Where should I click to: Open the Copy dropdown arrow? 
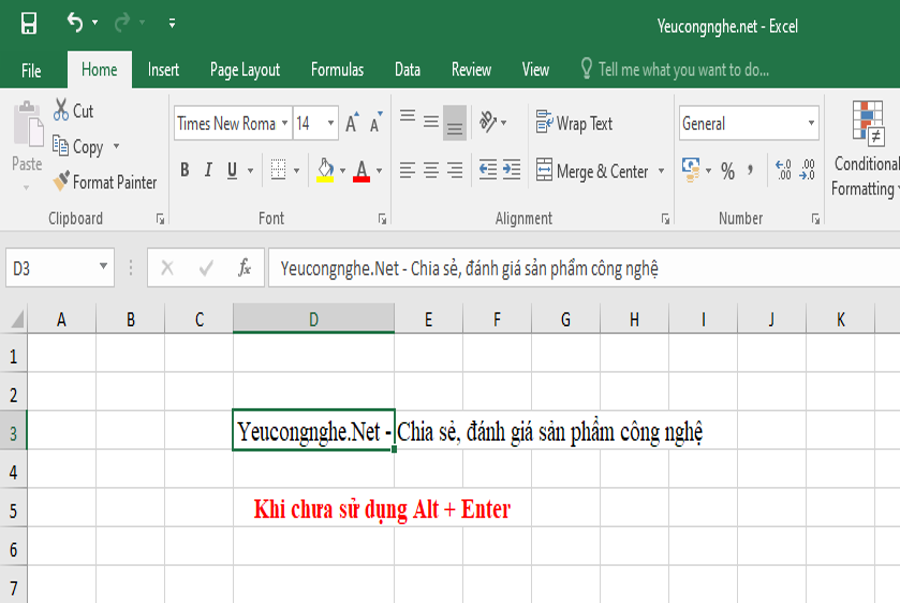117,146
